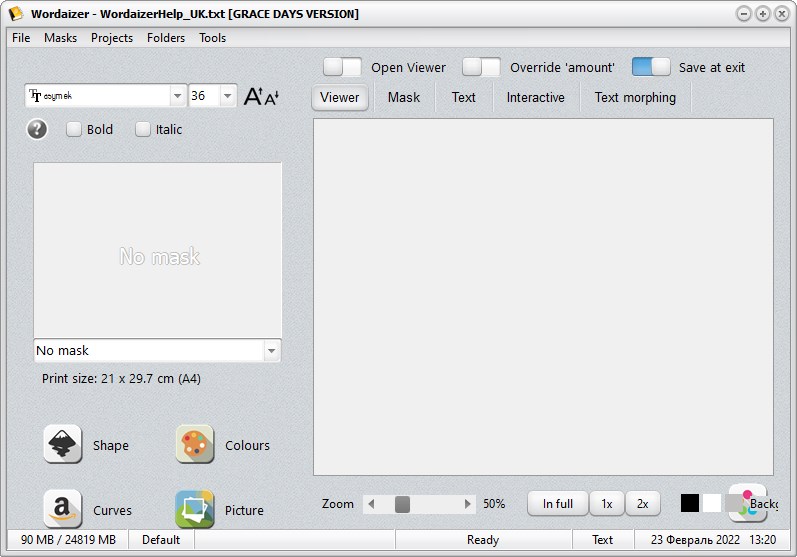Click the Ready status bar entry

[x=483, y=540]
